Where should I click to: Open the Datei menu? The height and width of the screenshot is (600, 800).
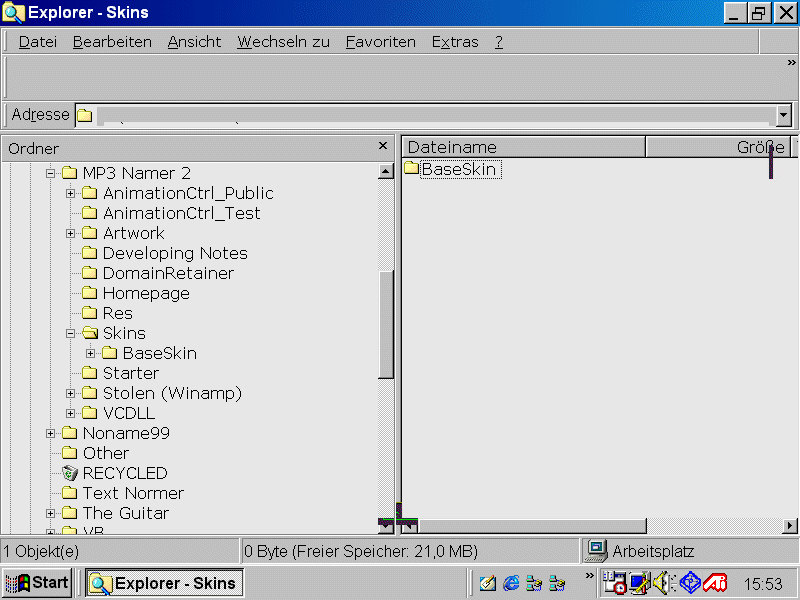point(38,42)
